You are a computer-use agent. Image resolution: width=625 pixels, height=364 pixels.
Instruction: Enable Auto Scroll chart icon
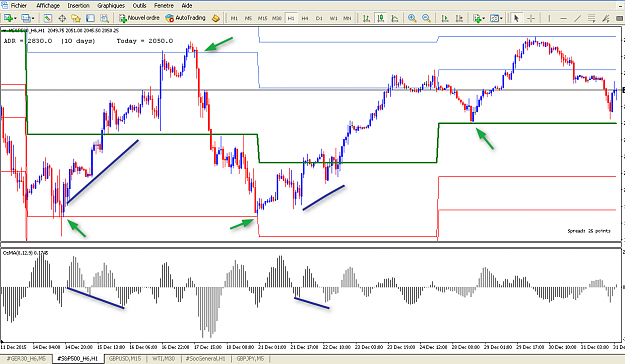tap(445, 18)
